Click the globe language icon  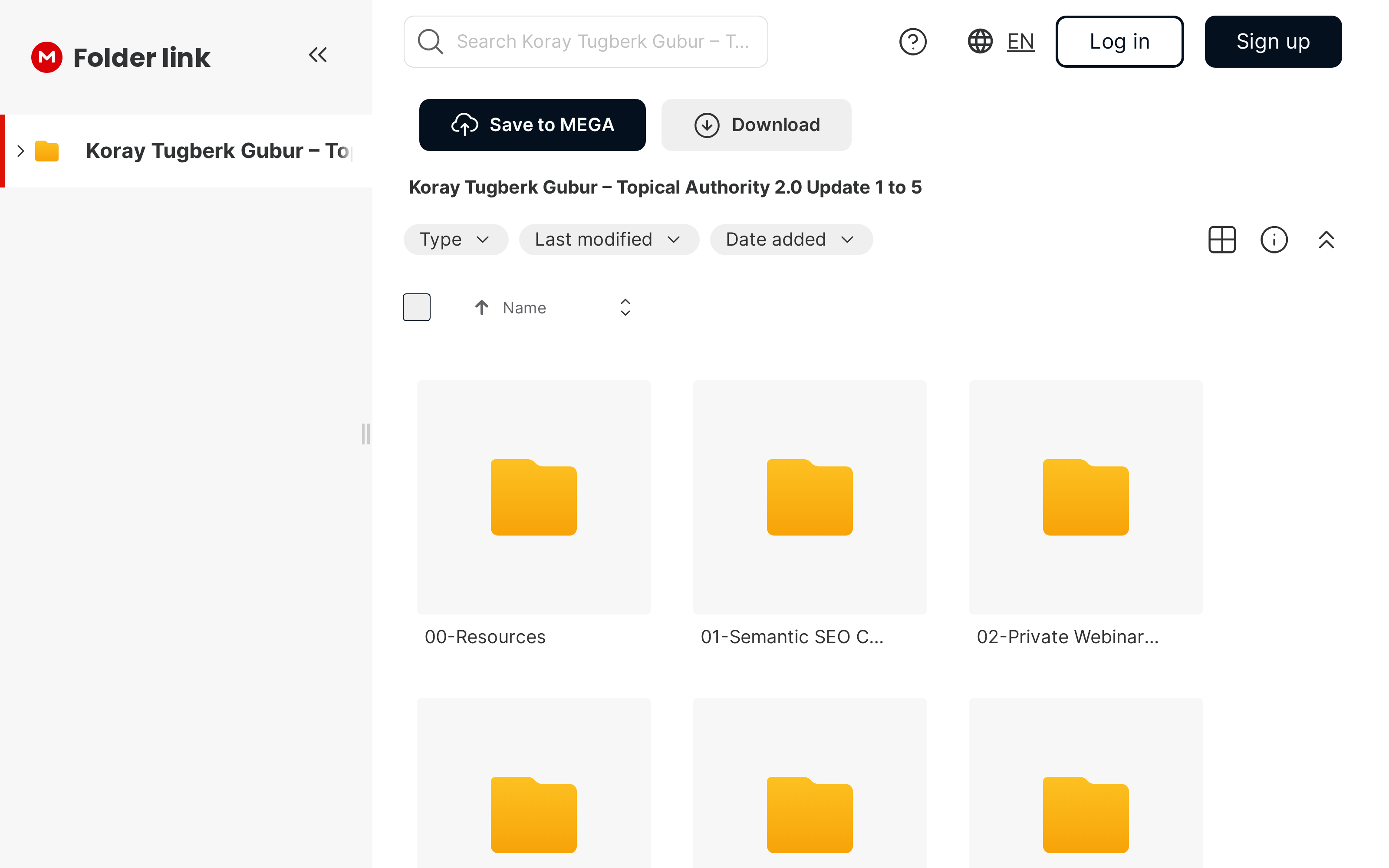point(981,41)
